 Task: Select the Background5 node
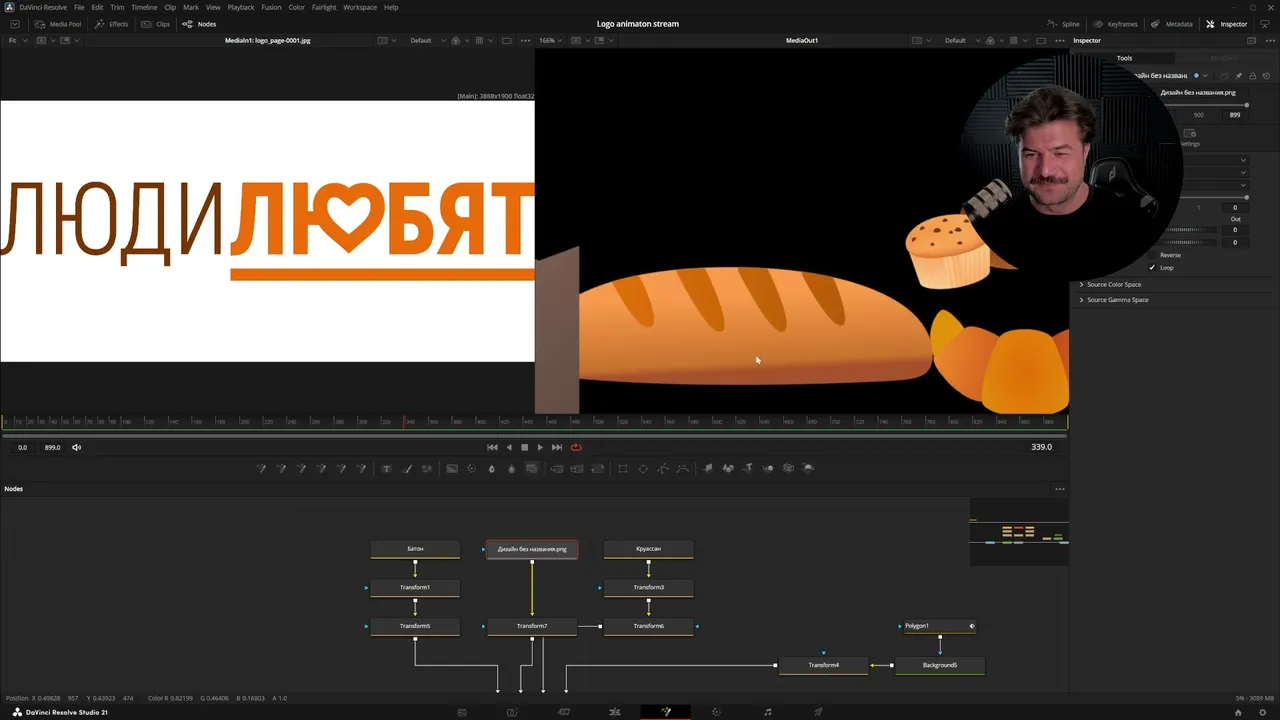[940, 665]
